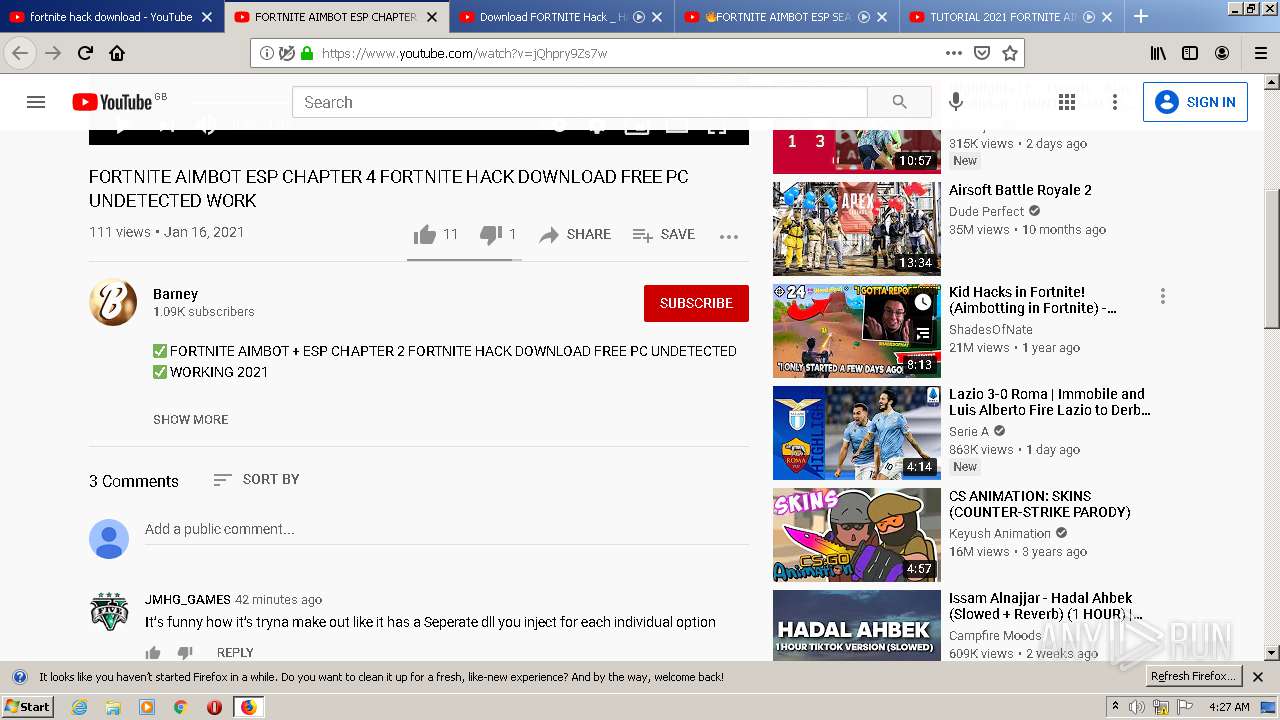Open the 'Airsoft Battle Royale 2' thumbnail
The height and width of the screenshot is (720, 1280).
857,228
